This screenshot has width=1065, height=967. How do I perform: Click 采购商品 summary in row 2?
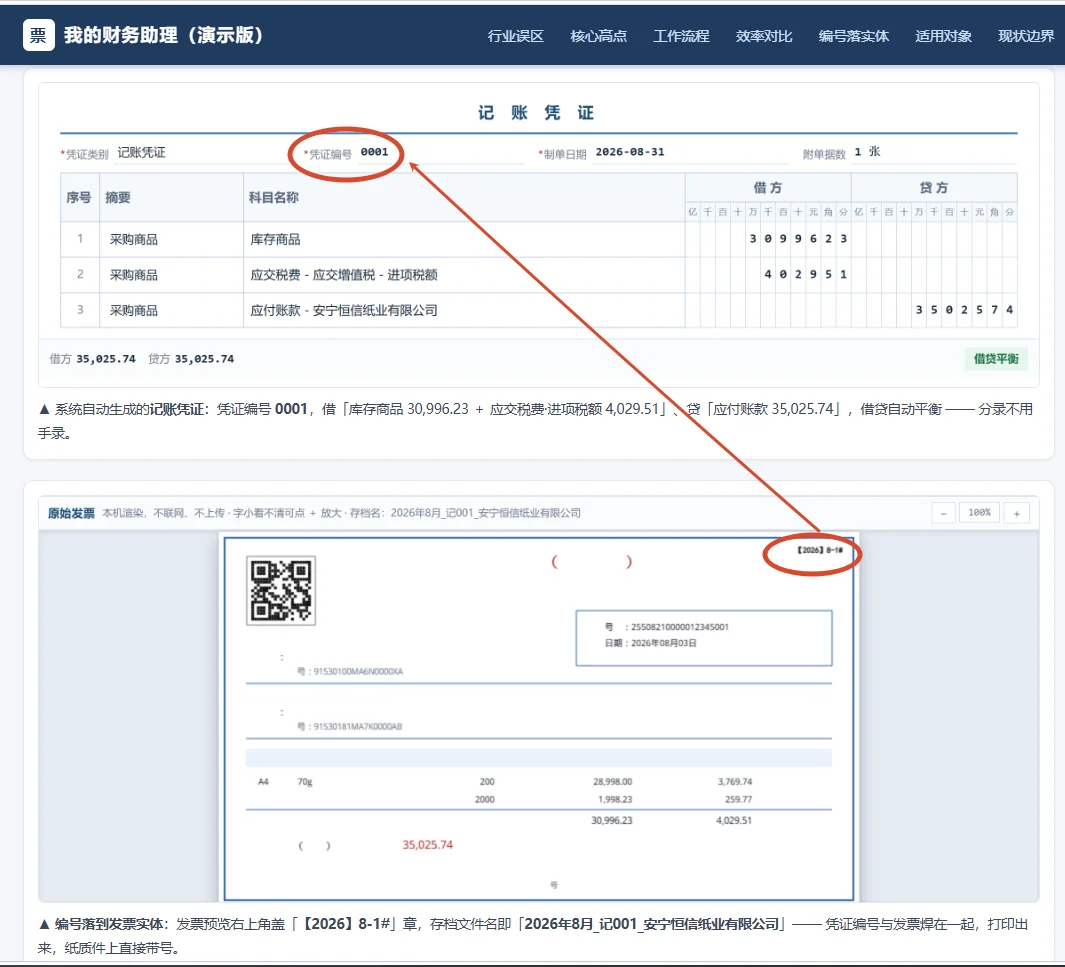click(134, 275)
